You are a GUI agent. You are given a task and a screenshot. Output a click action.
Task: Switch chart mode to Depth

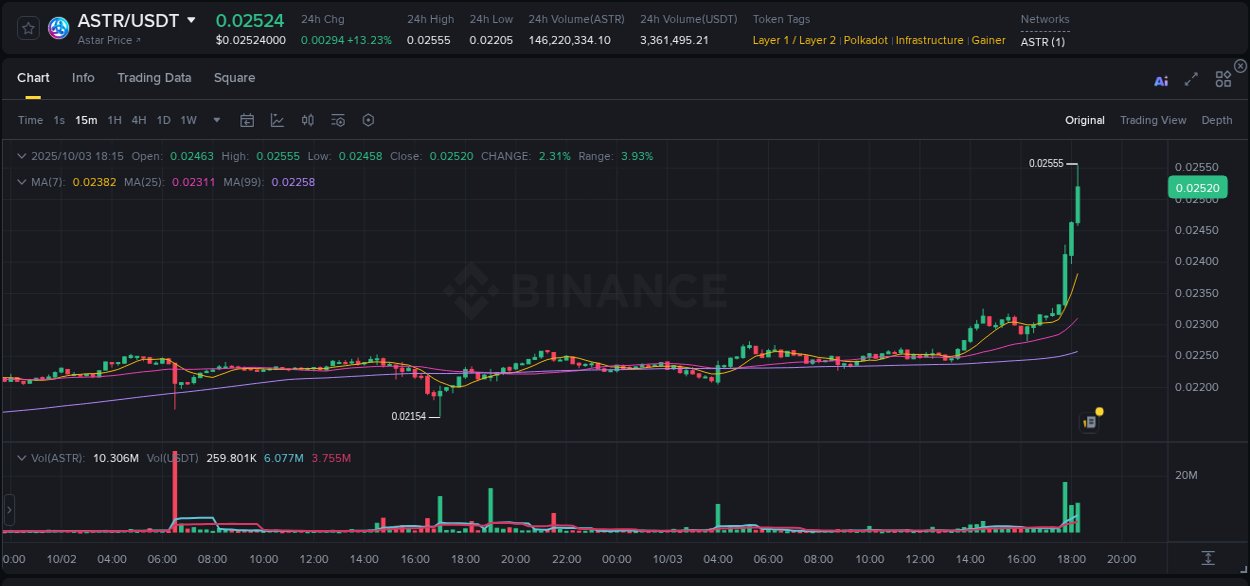pyautogui.click(x=1216, y=120)
